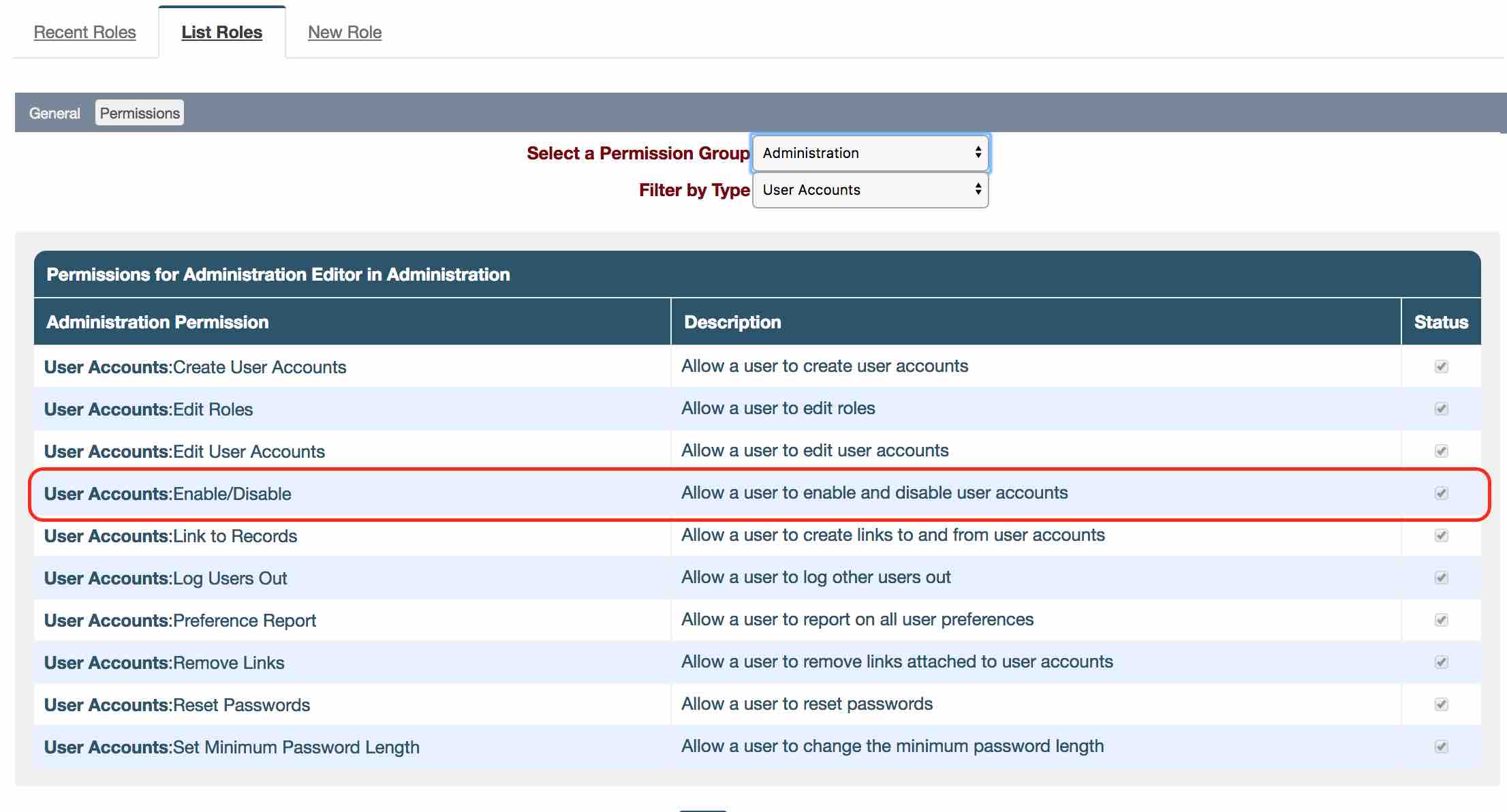Click the Status column header
1507x812 pixels.
pos(1441,322)
